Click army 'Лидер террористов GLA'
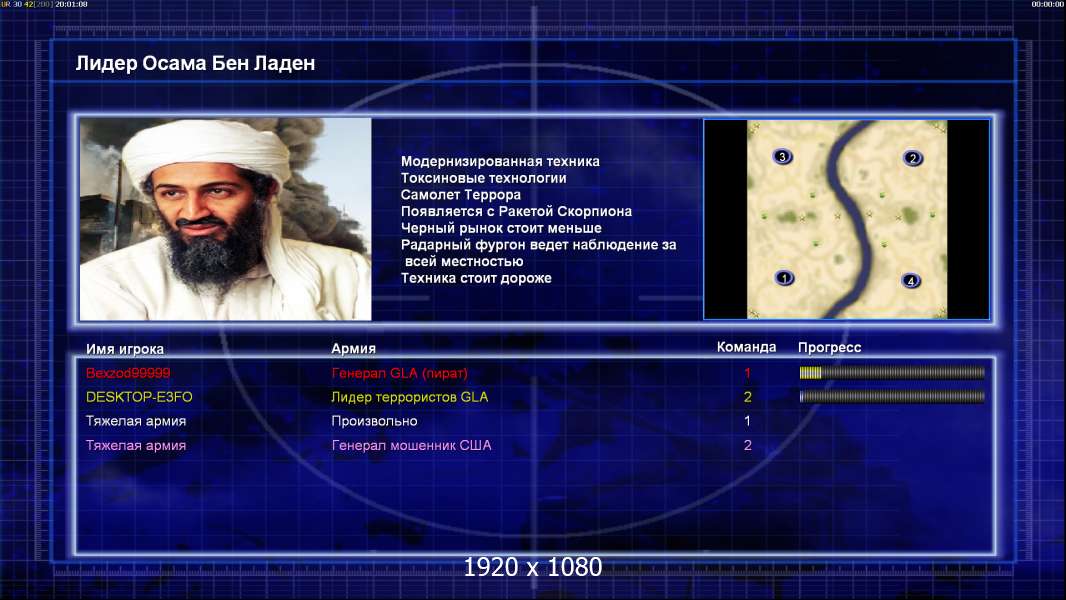This screenshot has height=600, width=1066. pyautogui.click(x=409, y=397)
